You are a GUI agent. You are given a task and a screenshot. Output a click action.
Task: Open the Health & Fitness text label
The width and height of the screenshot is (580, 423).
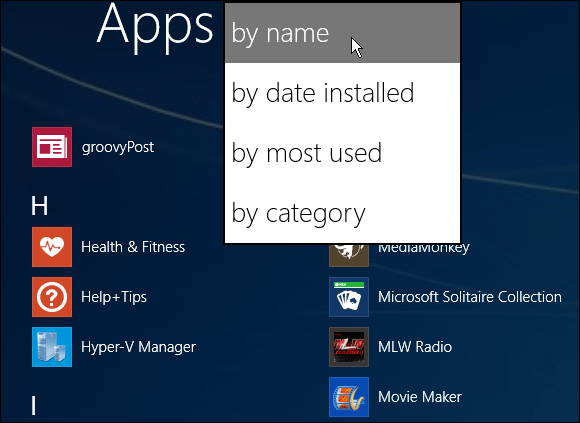(133, 247)
